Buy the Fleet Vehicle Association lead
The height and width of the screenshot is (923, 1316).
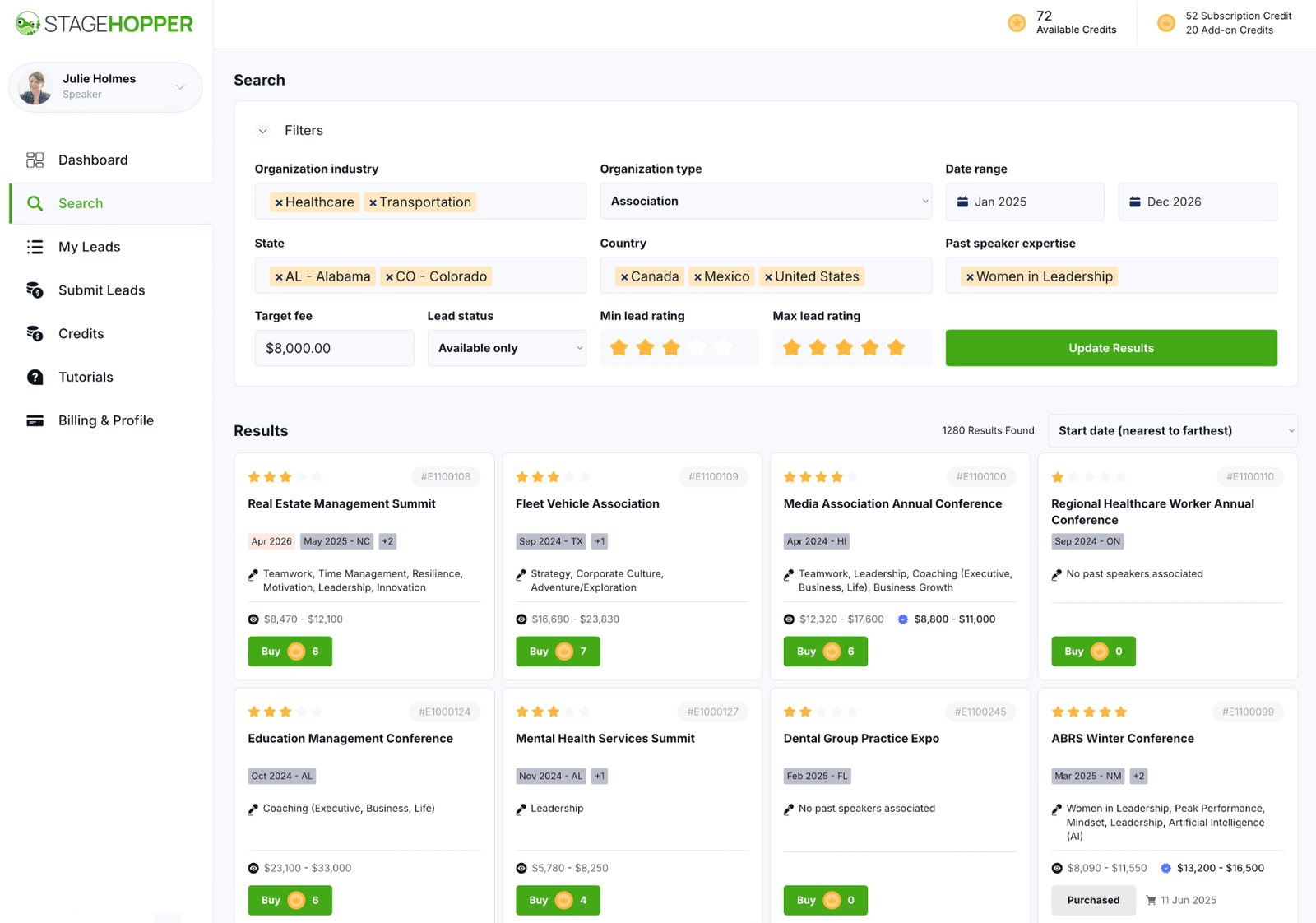(x=557, y=652)
